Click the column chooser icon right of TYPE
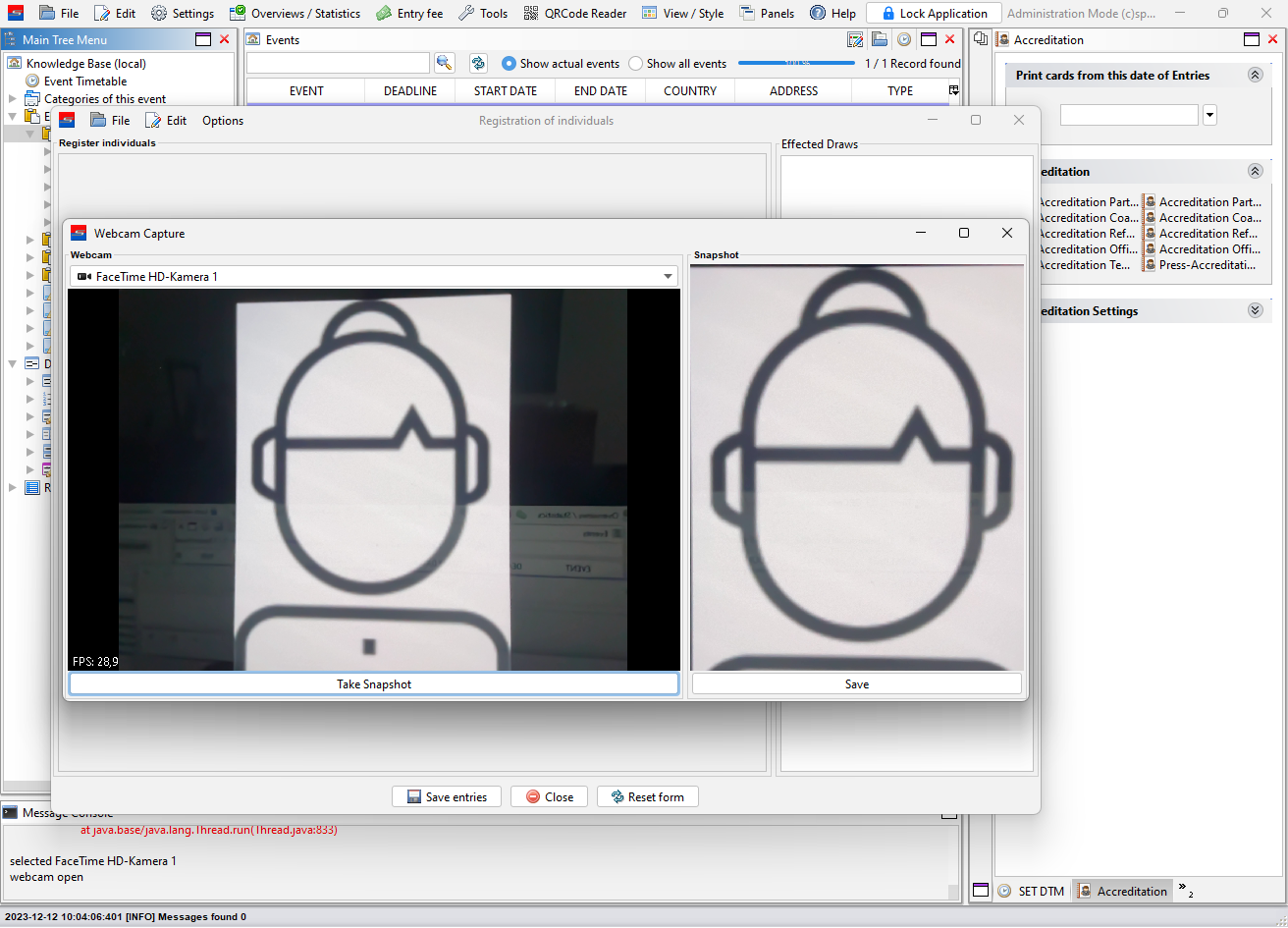1288x928 pixels. (953, 90)
